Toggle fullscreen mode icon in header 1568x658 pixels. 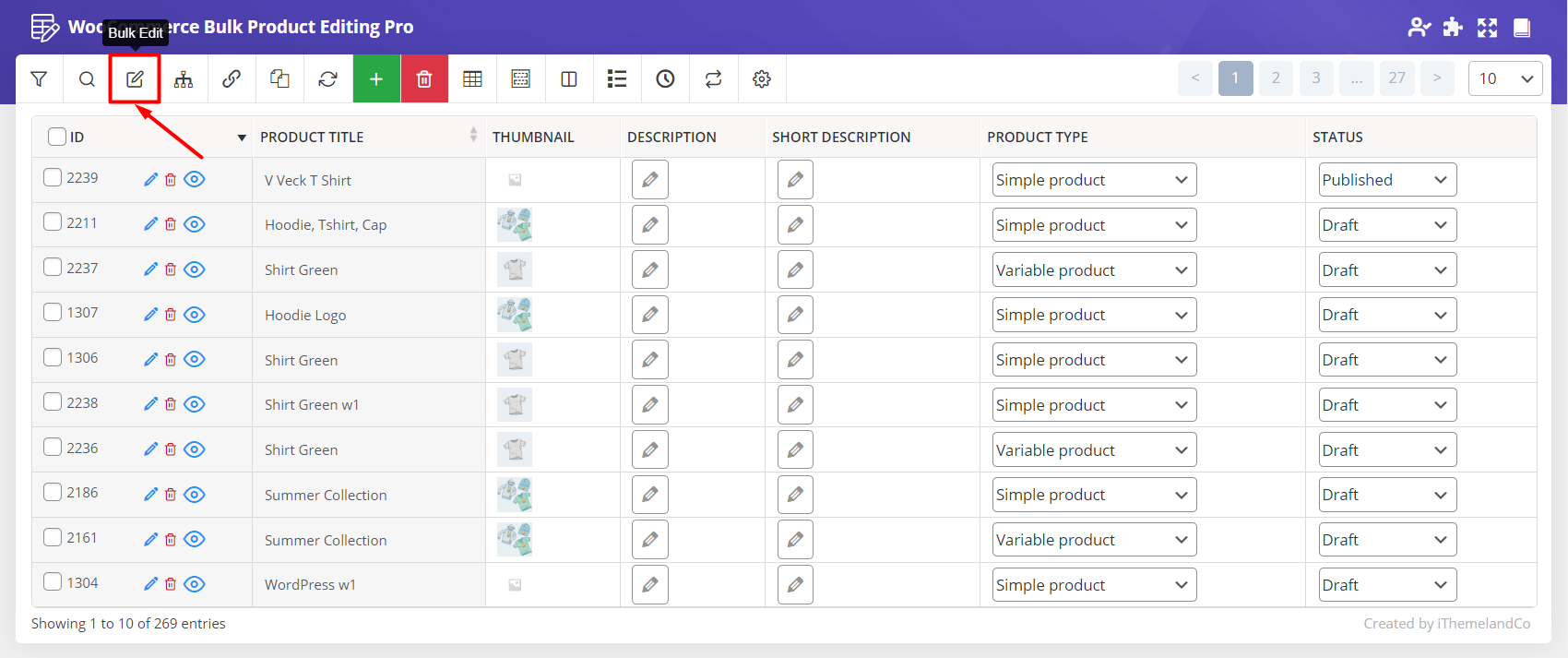1487,28
